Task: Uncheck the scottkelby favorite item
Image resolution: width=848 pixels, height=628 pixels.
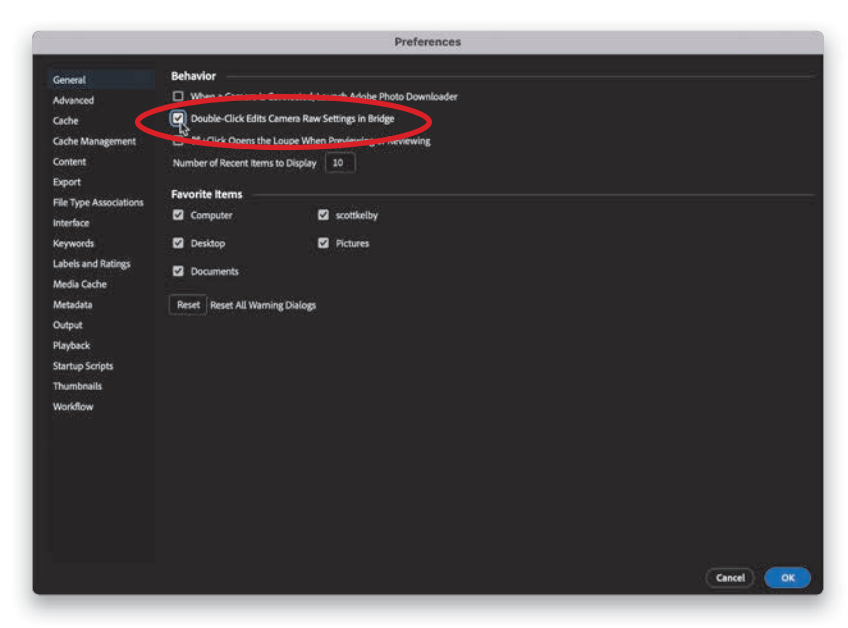Action: pyautogui.click(x=323, y=215)
